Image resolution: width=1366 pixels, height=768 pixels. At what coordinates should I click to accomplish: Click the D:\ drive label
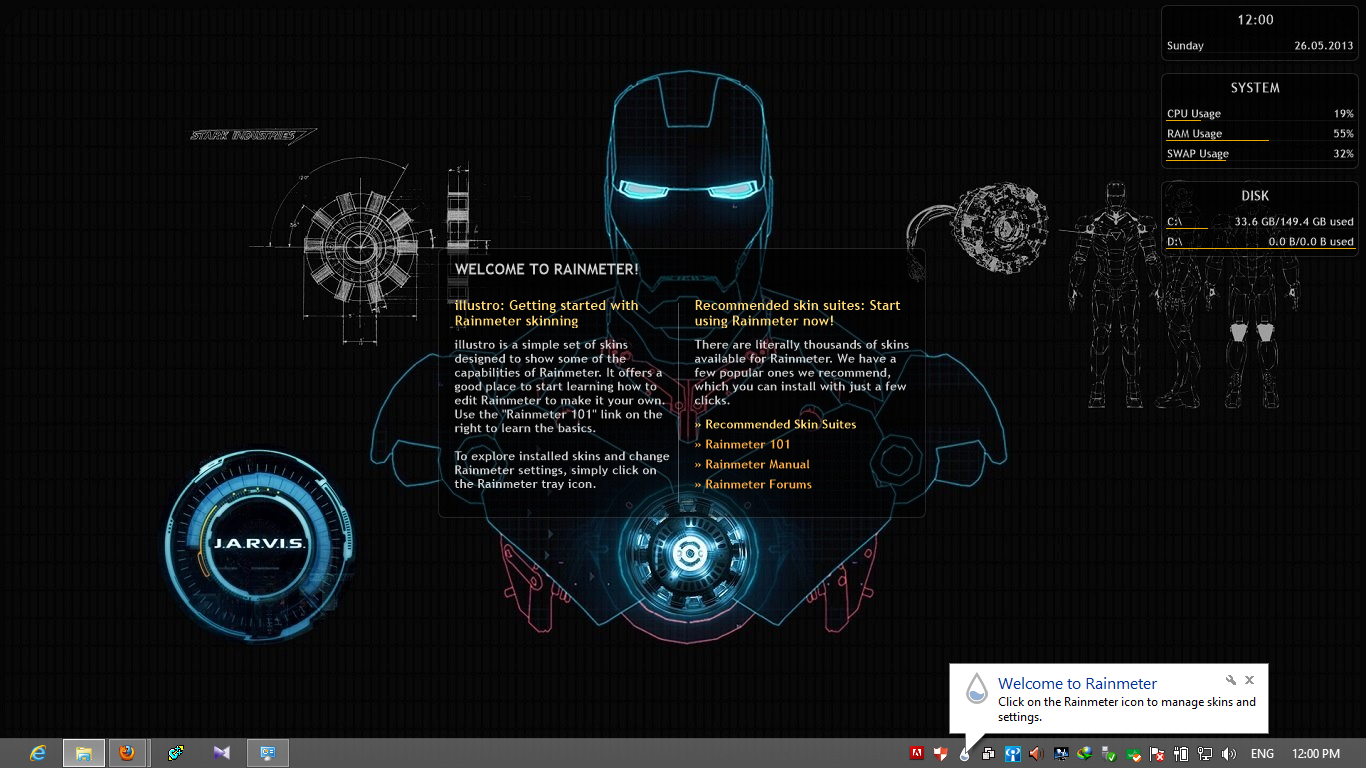1174,242
